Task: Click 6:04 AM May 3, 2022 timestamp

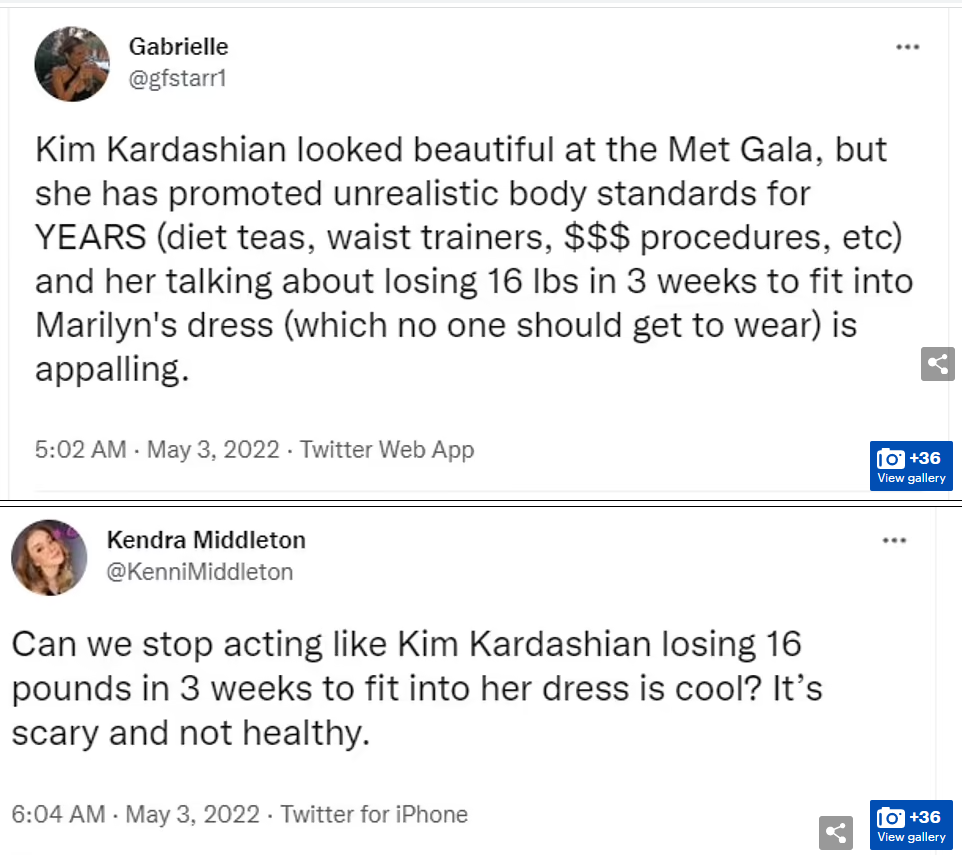Action: click(x=136, y=815)
